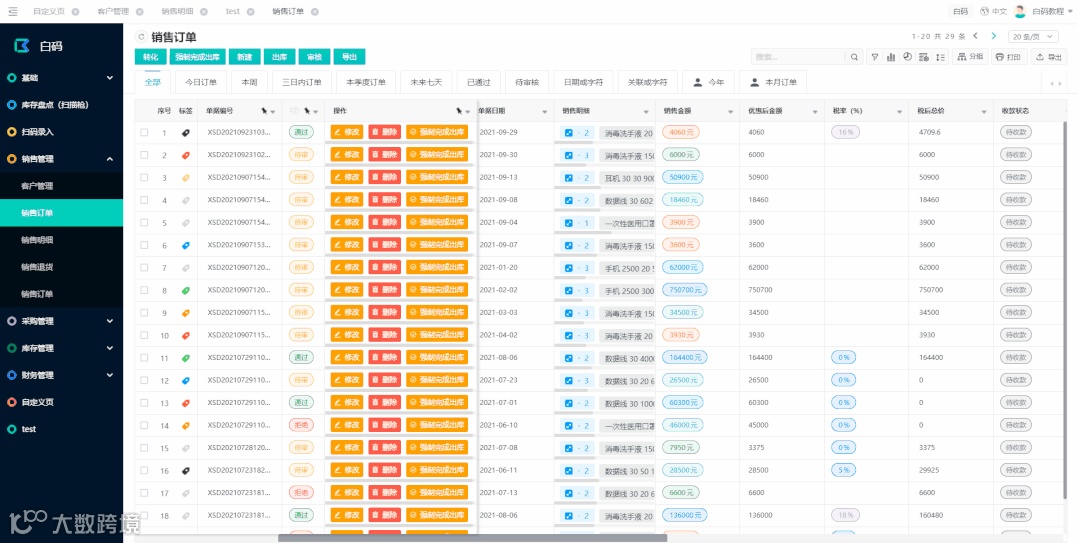Viewport: 1078px width, 543px height.
Task: Click the 分组 group button
Action: coord(970,57)
